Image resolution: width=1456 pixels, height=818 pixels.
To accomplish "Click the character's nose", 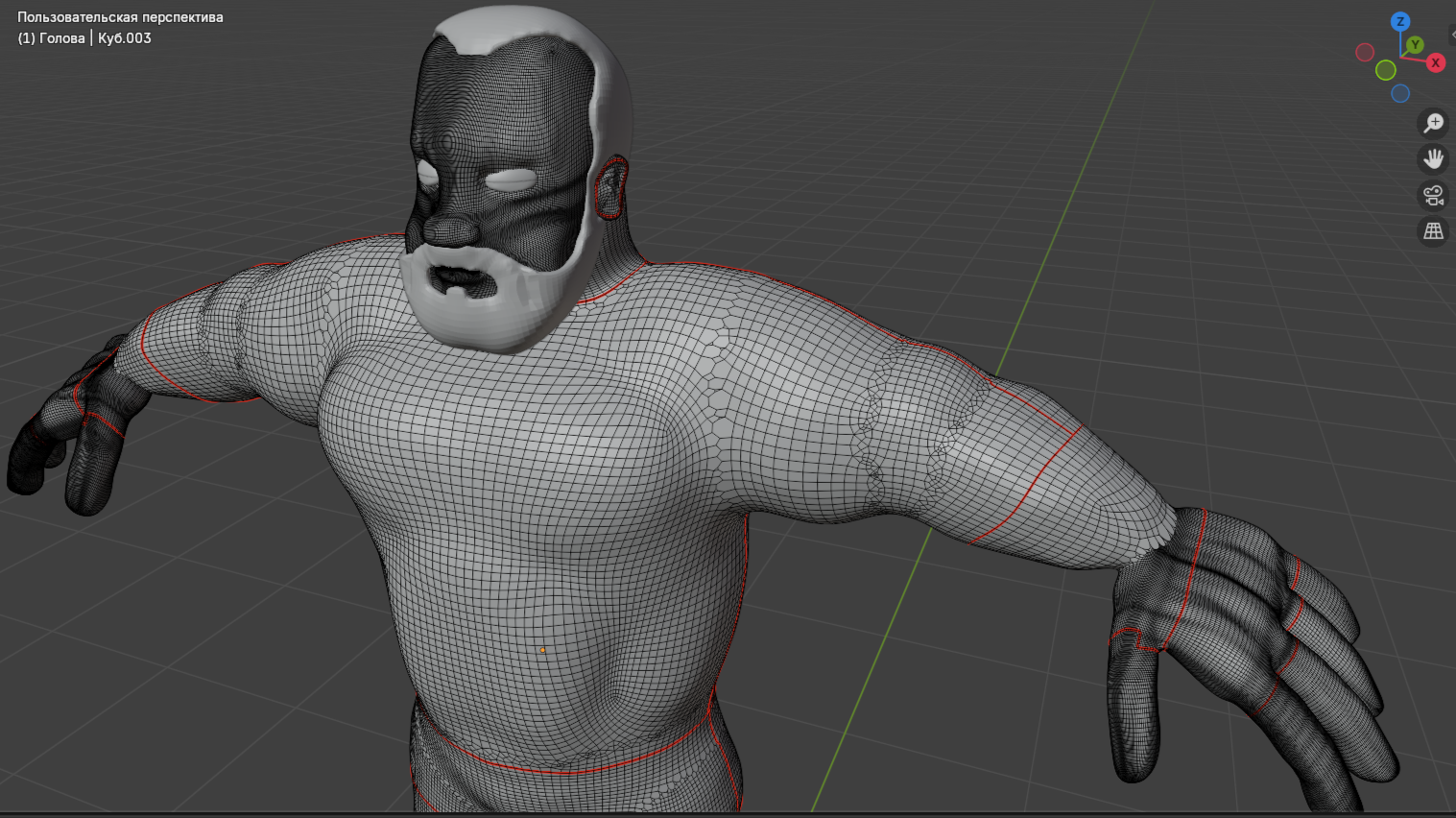I will click(451, 229).
